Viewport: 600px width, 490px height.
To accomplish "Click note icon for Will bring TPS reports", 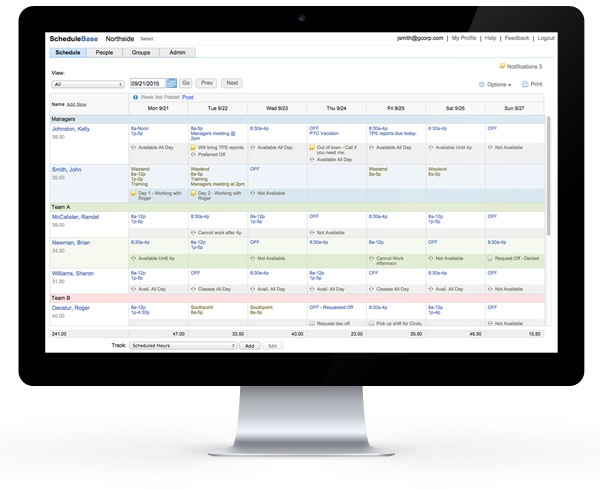I will click(193, 147).
